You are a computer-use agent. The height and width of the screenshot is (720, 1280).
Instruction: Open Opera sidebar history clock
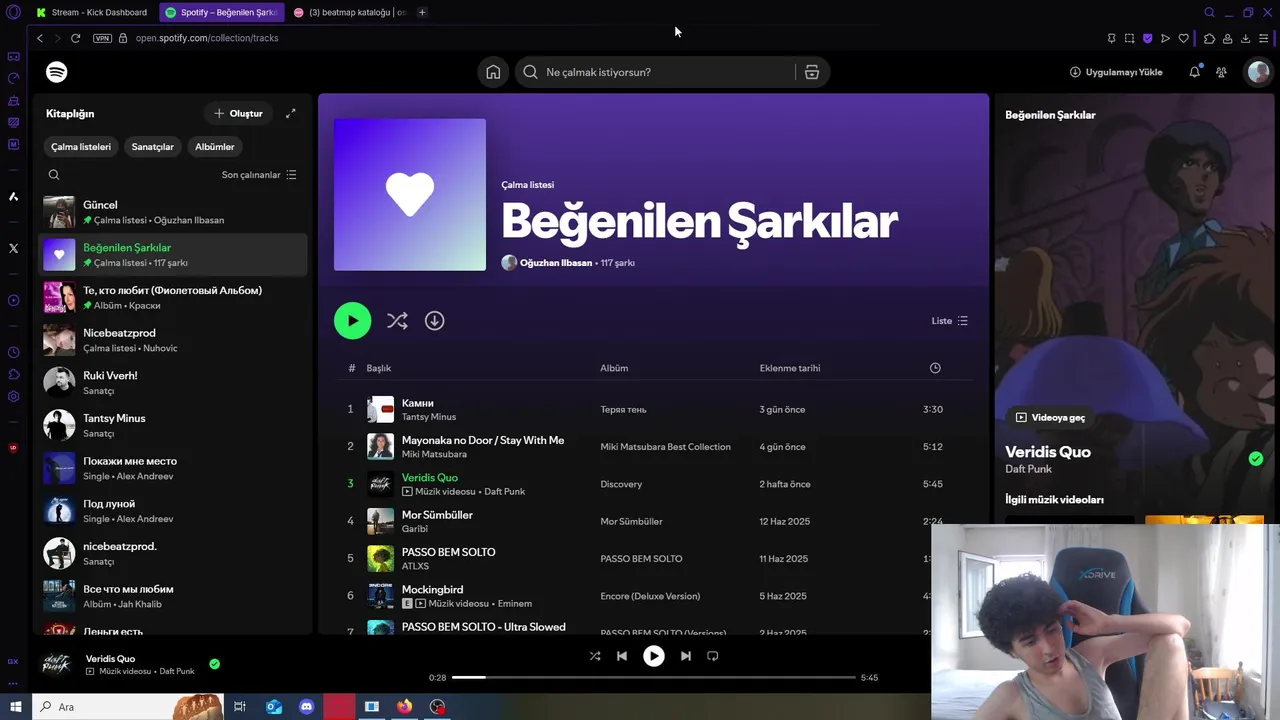pyautogui.click(x=13, y=352)
